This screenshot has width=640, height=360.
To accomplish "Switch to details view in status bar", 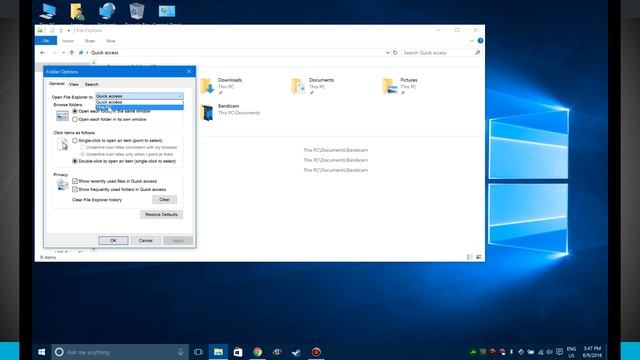I will pos(470,257).
